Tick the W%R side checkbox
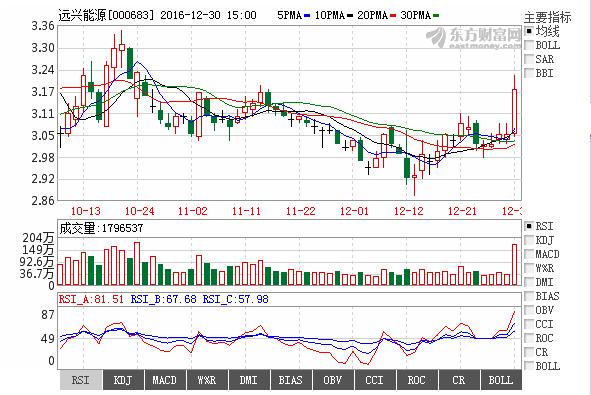The width and height of the screenshot is (591, 395). tap(530, 268)
